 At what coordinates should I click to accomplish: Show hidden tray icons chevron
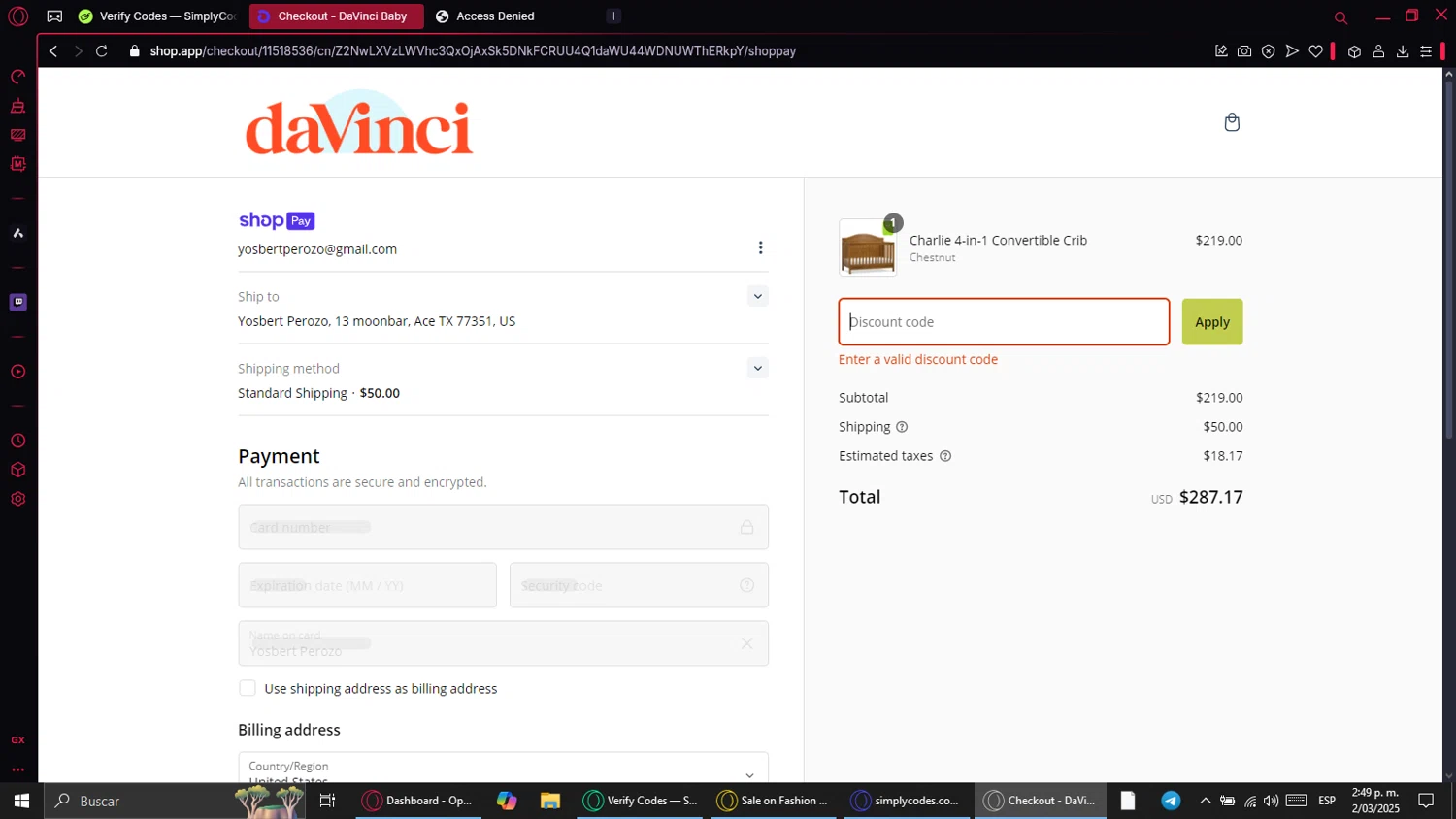click(1205, 801)
